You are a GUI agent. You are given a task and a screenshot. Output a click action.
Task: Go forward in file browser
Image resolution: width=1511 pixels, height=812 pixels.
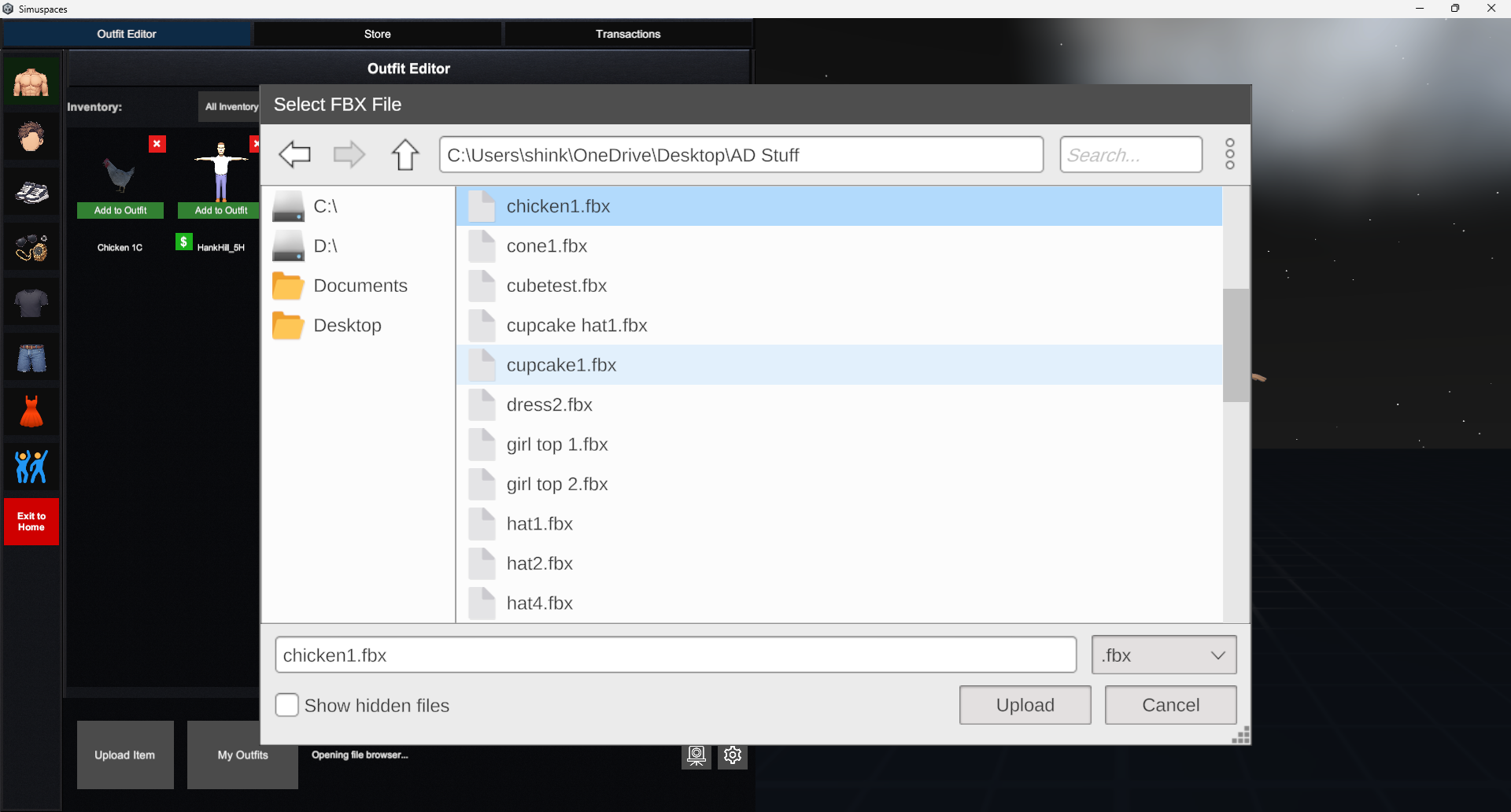coord(349,154)
